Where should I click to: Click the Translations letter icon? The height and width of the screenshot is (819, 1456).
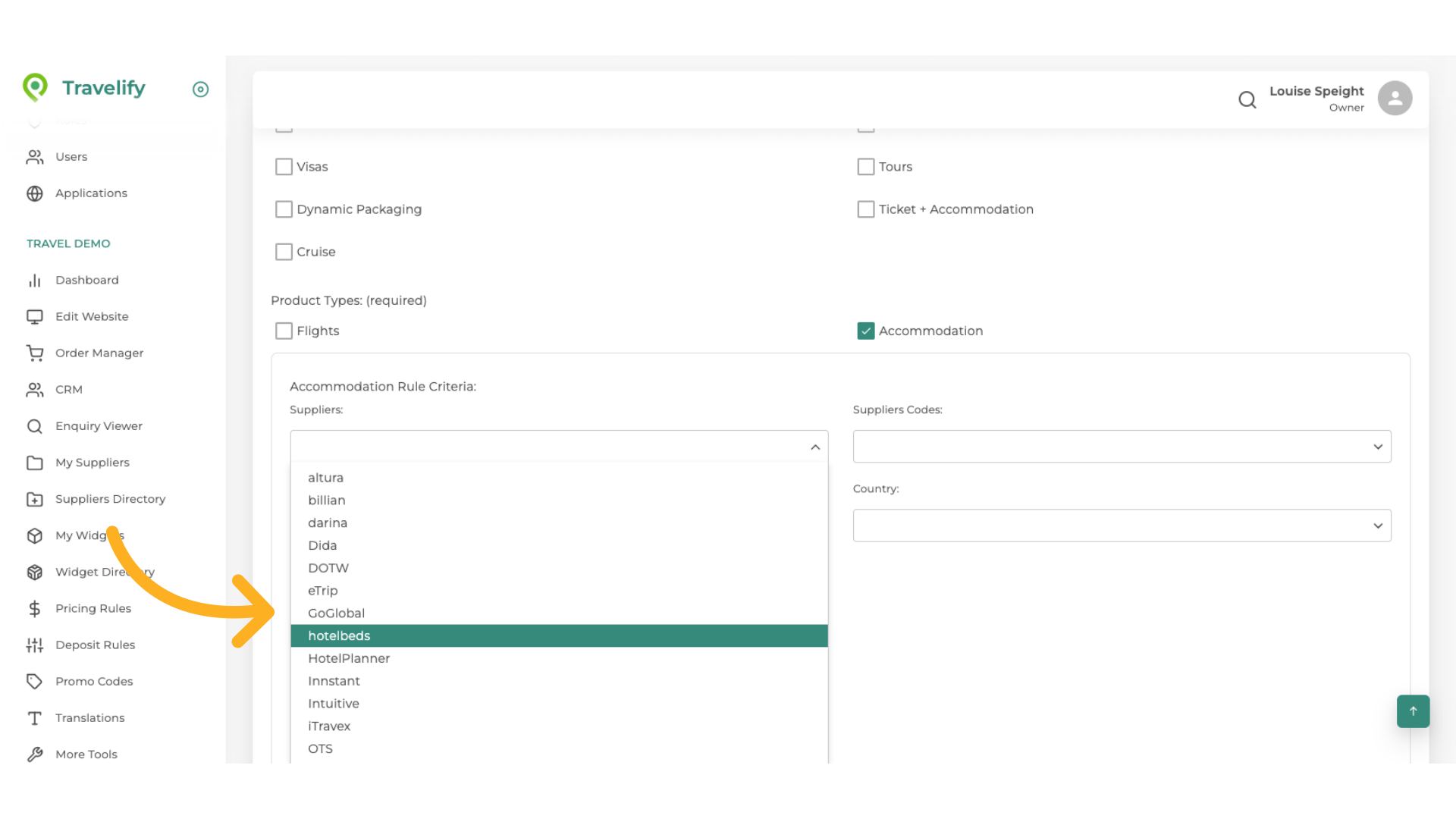[35, 717]
